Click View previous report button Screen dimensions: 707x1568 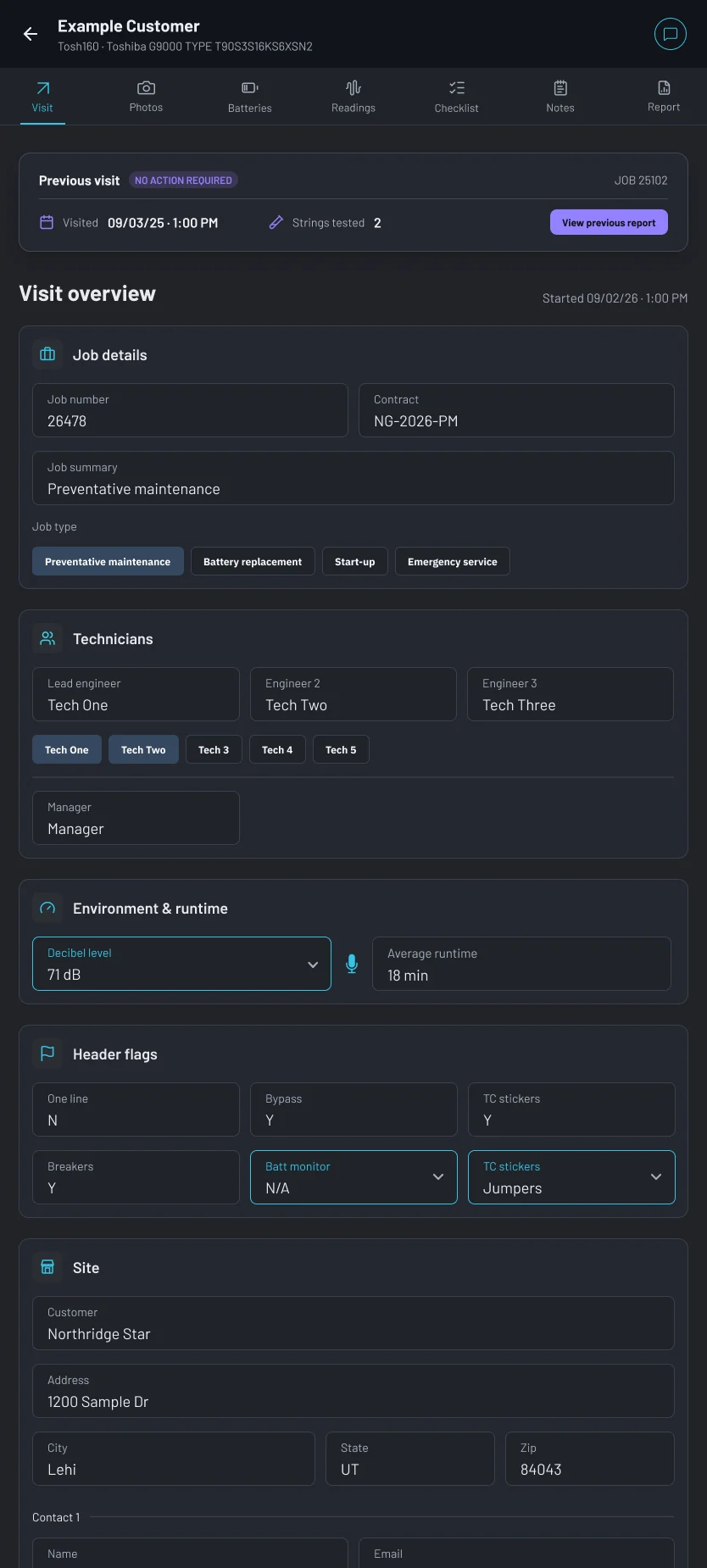[609, 222]
